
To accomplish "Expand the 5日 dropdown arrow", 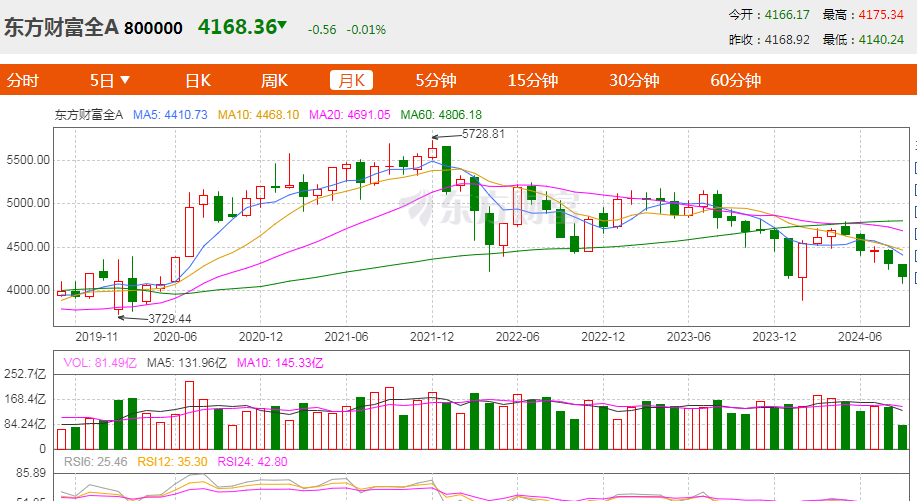I will (125, 80).
